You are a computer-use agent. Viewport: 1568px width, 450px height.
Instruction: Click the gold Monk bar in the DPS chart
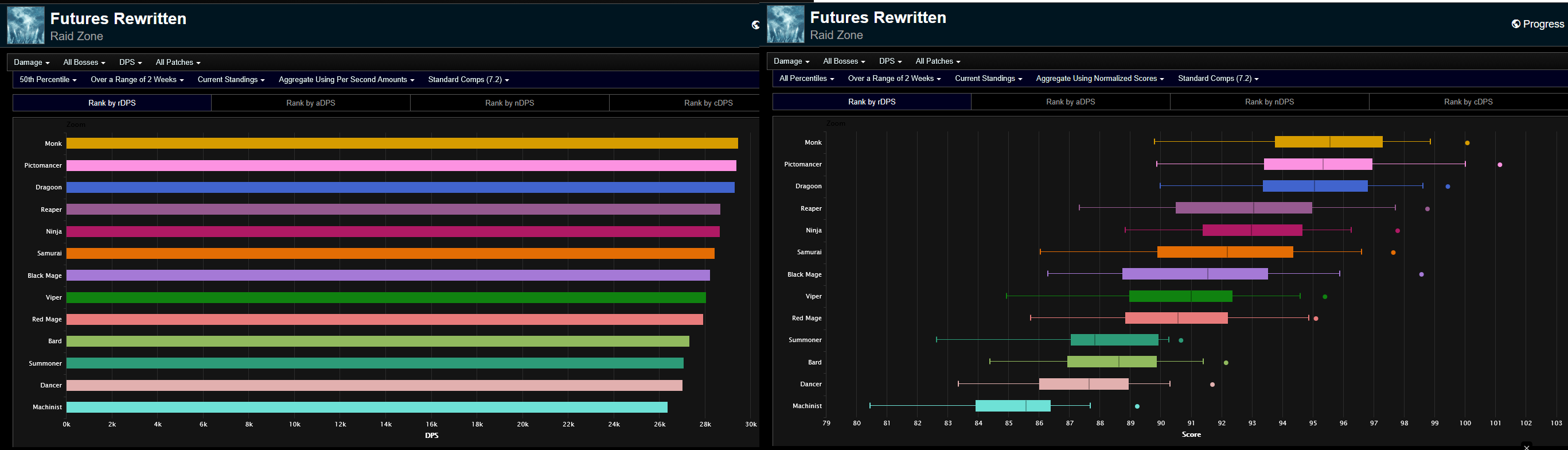(403, 143)
